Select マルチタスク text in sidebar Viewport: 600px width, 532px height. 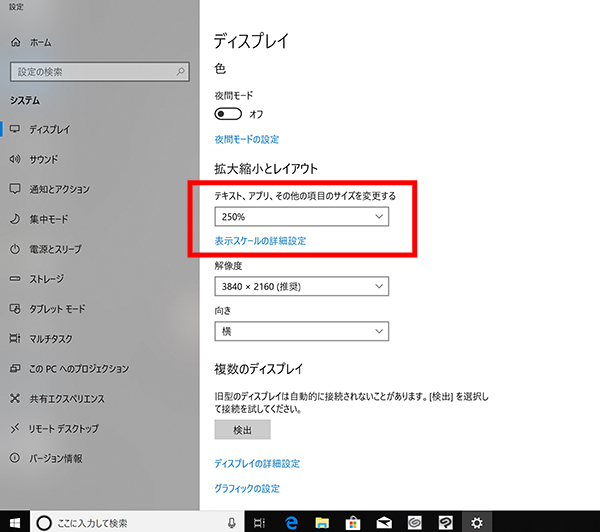click(51, 339)
